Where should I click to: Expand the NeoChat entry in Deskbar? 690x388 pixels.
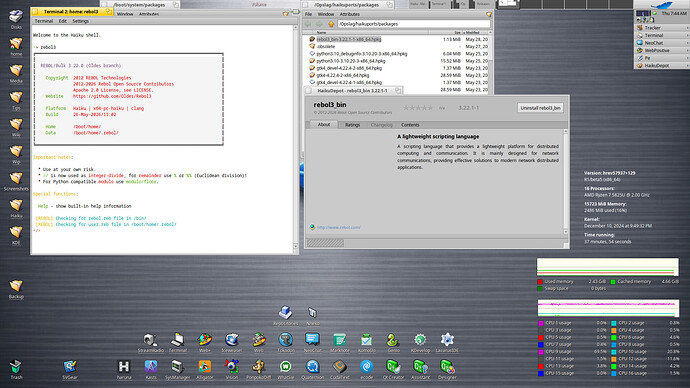pos(662,43)
